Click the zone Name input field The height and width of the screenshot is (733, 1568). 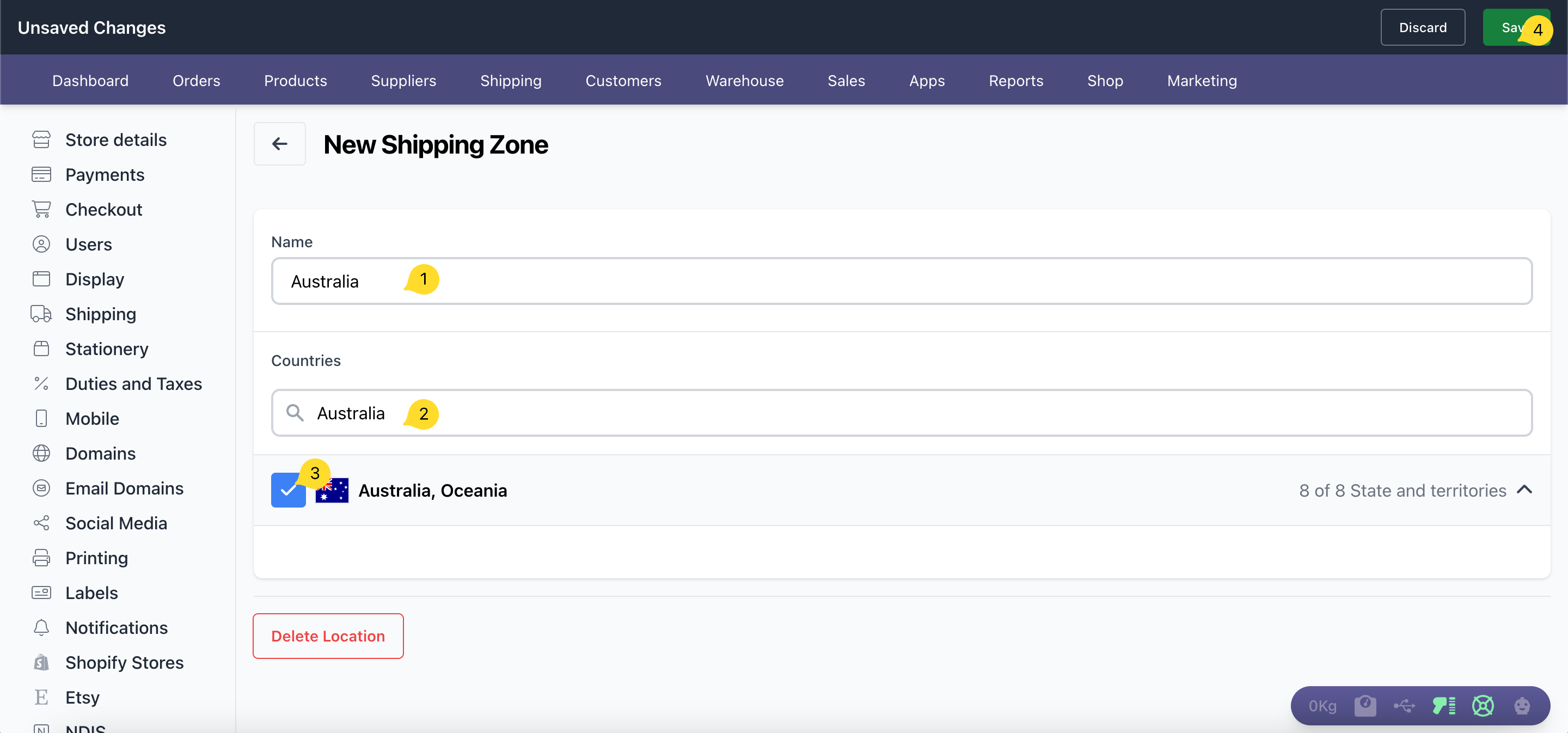(x=901, y=281)
